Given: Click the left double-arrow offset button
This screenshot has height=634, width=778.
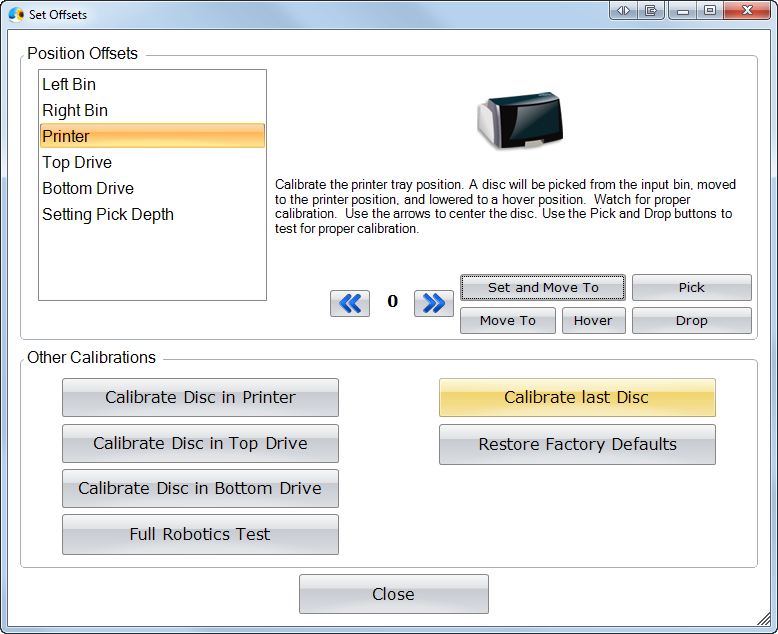Looking at the screenshot, I should [350, 303].
